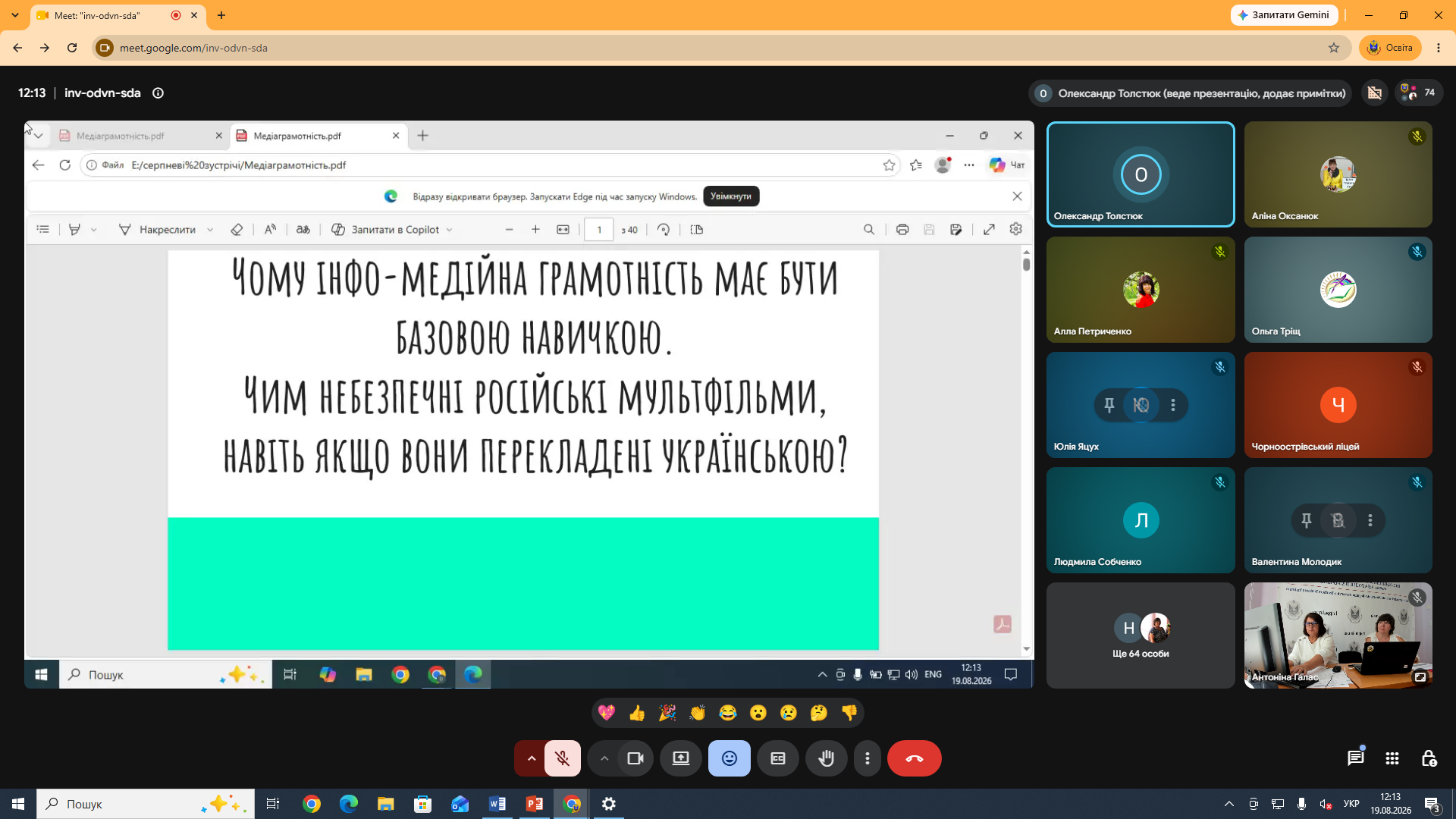
Task: Switch the УКР keyboard language
Action: tap(1351, 804)
